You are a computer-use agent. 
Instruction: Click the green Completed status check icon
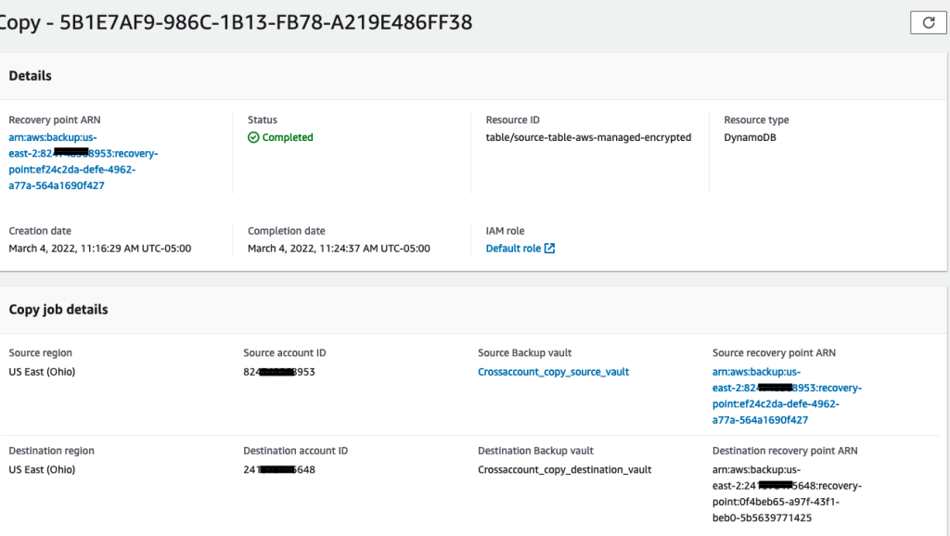point(253,137)
